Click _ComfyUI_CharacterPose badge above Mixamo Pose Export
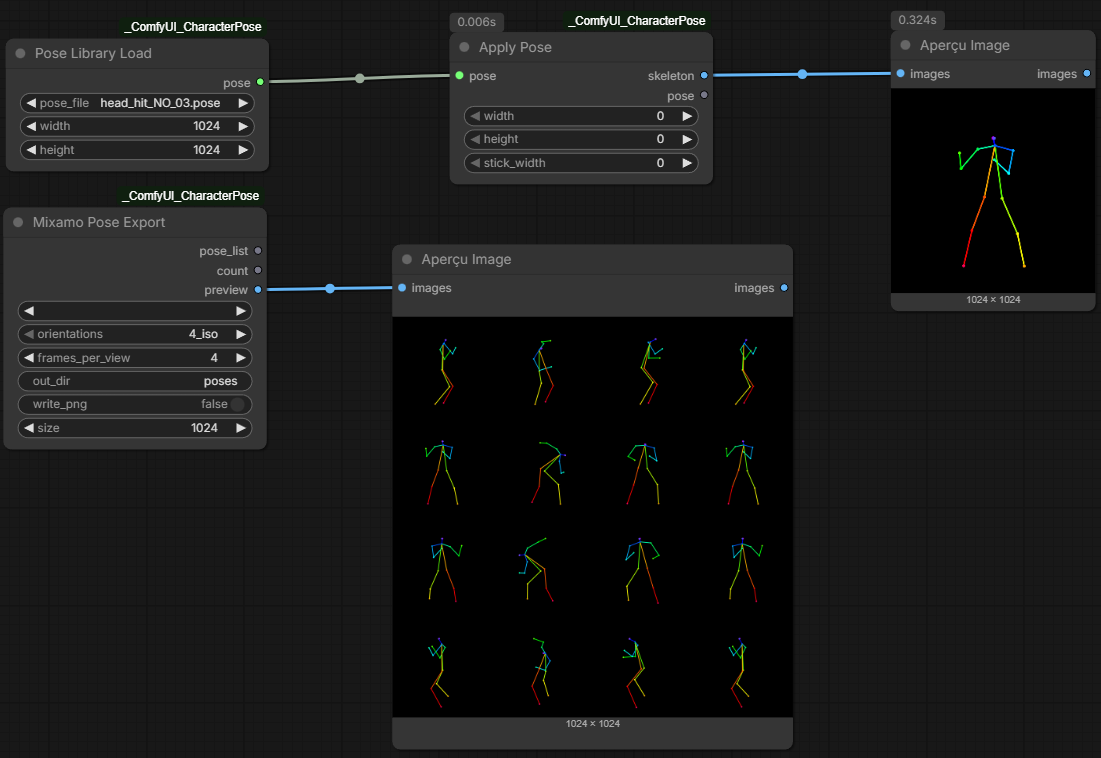This screenshot has height=758, width=1101. (x=191, y=196)
